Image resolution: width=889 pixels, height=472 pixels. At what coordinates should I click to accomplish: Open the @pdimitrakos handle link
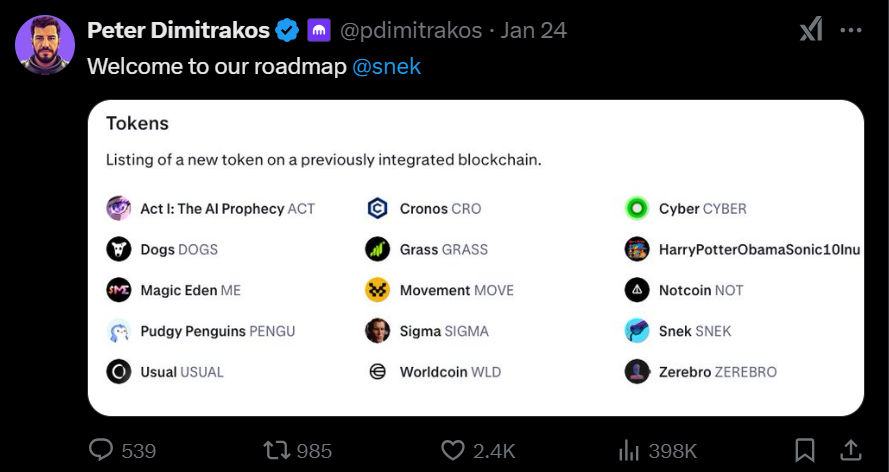[411, 30]
